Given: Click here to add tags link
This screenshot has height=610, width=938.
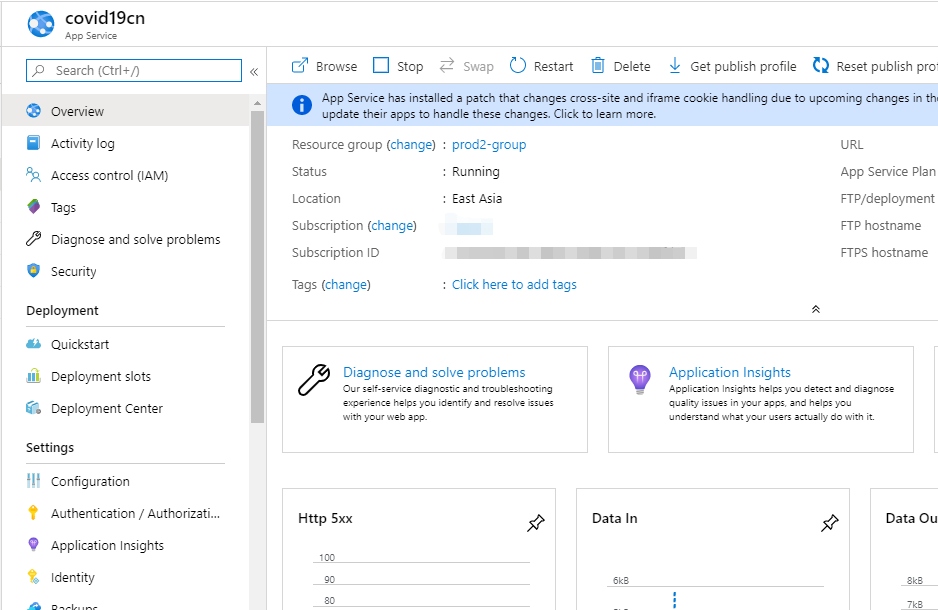Looking at the screenshot, I should coord(514,284).
